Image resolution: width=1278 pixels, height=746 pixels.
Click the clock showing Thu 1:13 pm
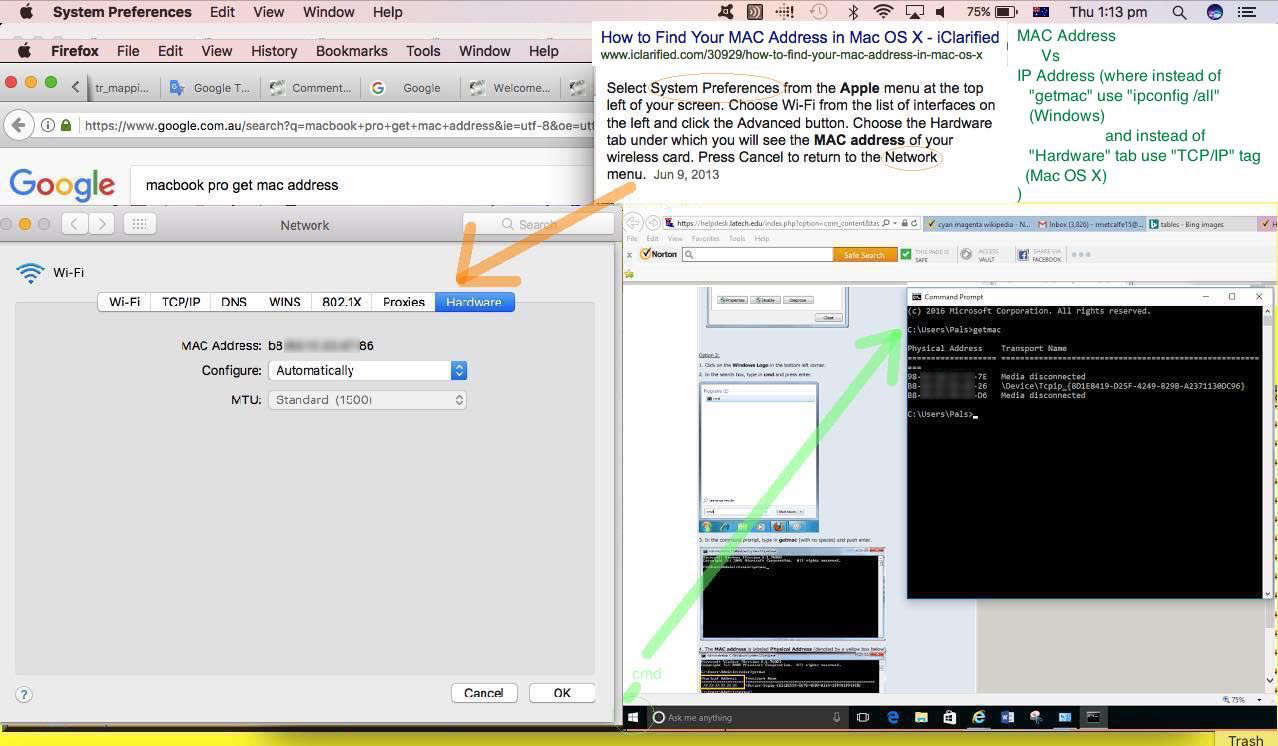(x=1108, y=12)
